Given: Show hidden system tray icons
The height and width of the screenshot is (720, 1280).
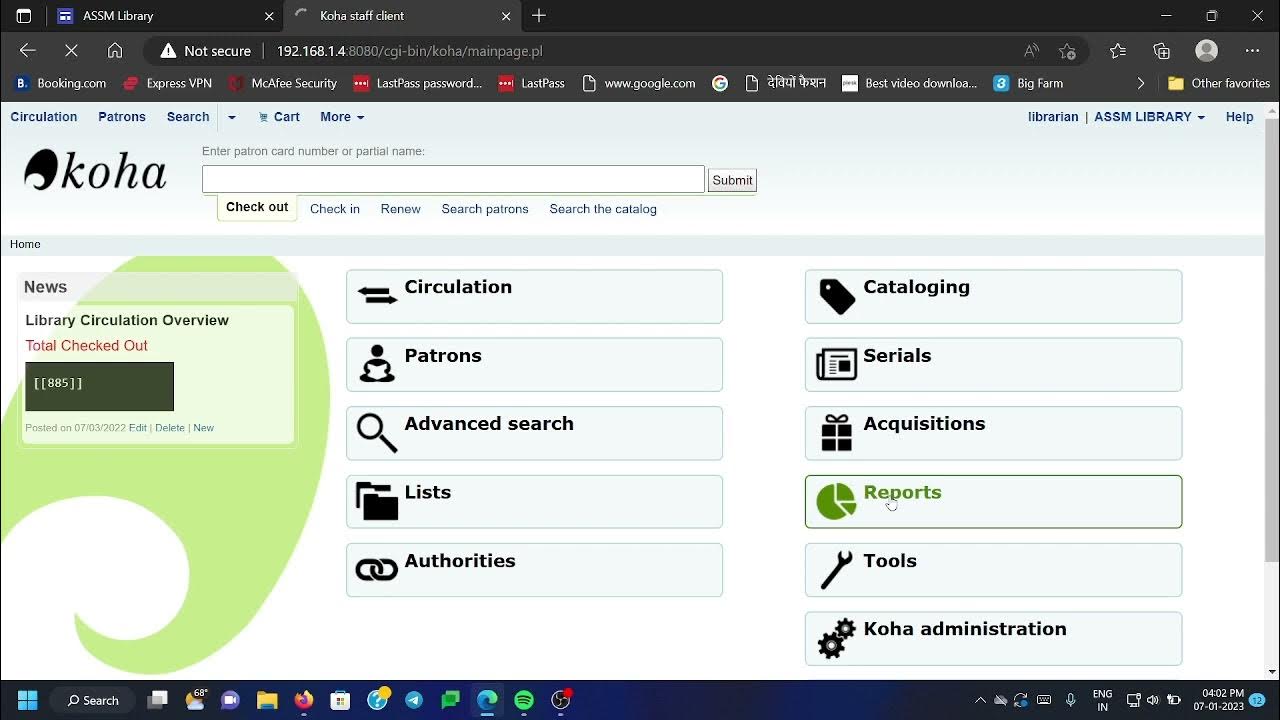Looking at the screenshot, I should 980,700.
